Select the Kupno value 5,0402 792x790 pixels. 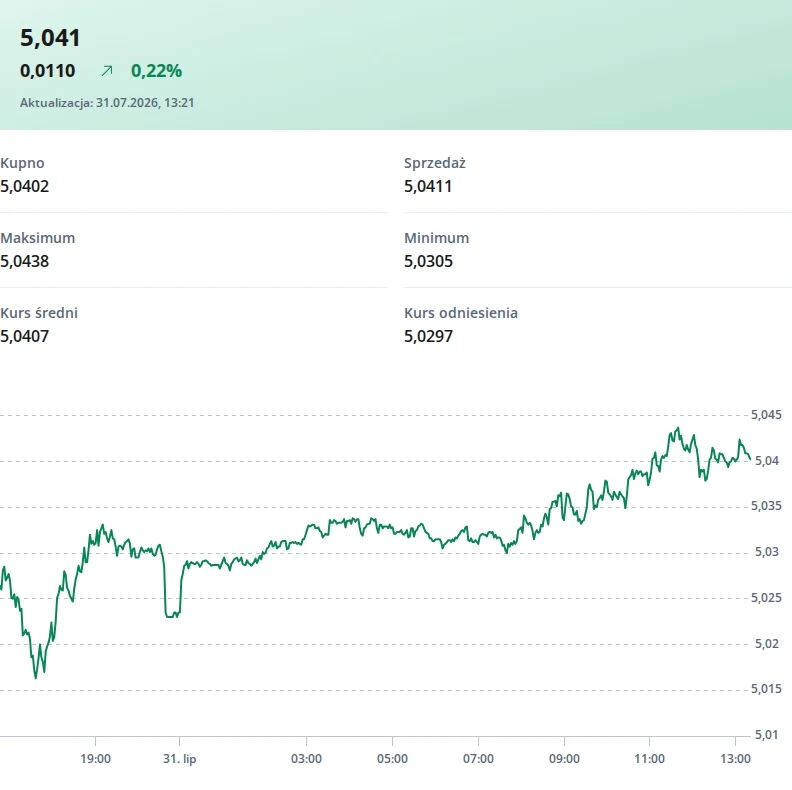coord(25,186)
